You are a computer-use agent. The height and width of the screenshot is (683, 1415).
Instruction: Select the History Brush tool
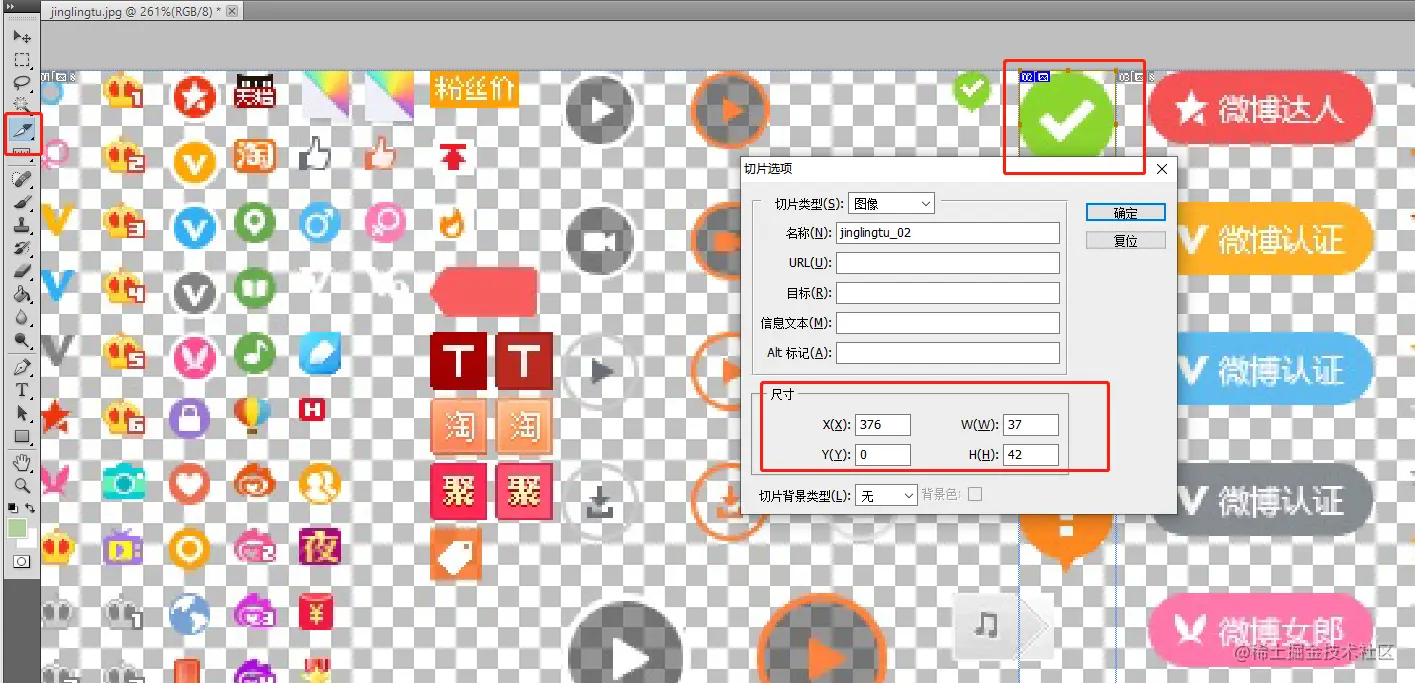(22, 248)
